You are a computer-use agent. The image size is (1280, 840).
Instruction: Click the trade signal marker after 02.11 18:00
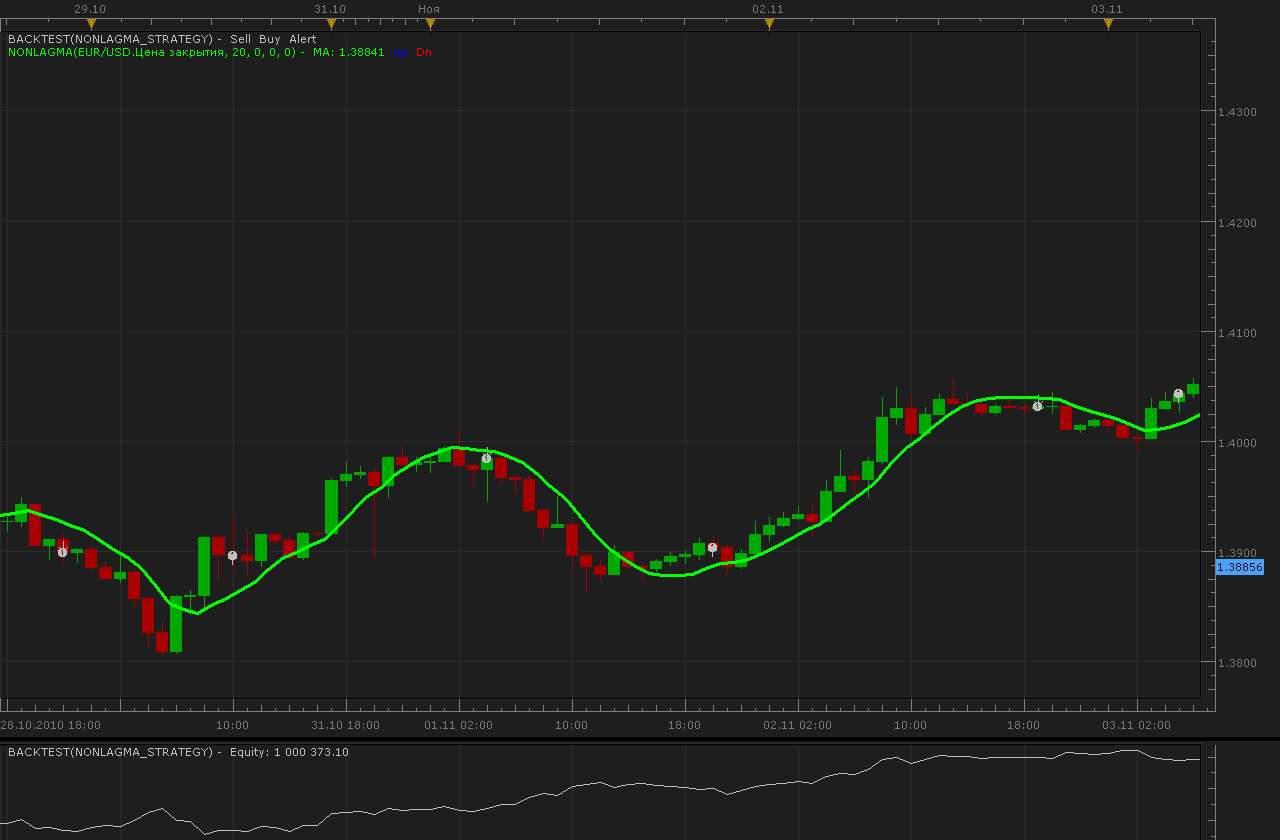(1037, 406)
